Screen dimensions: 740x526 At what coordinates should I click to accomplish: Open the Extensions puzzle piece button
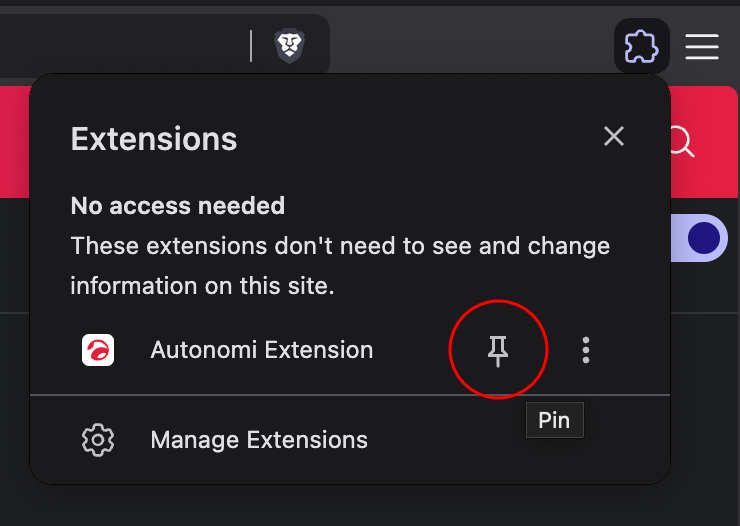coord(641,46)
